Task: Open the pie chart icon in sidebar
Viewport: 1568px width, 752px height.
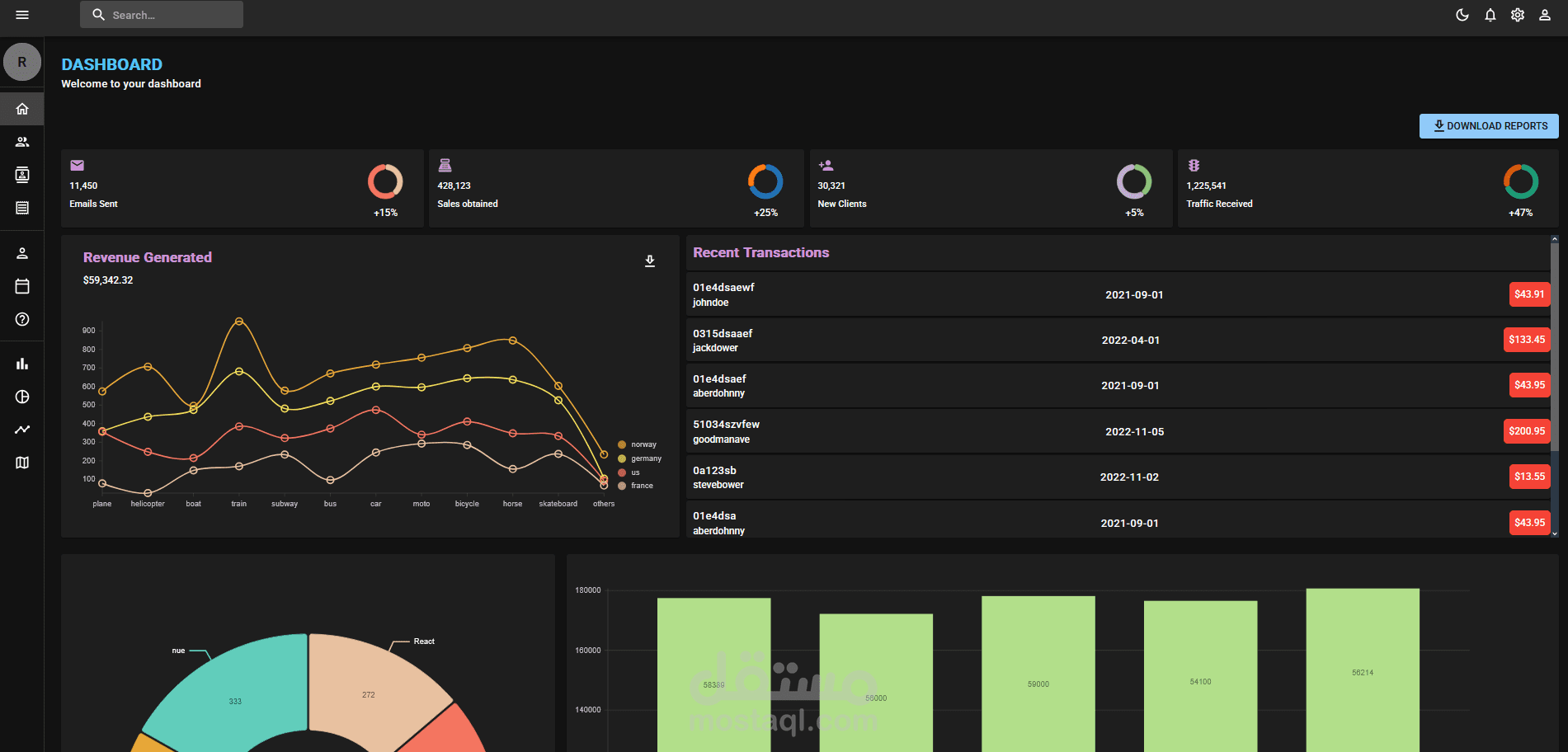Action: click(22, 397)
